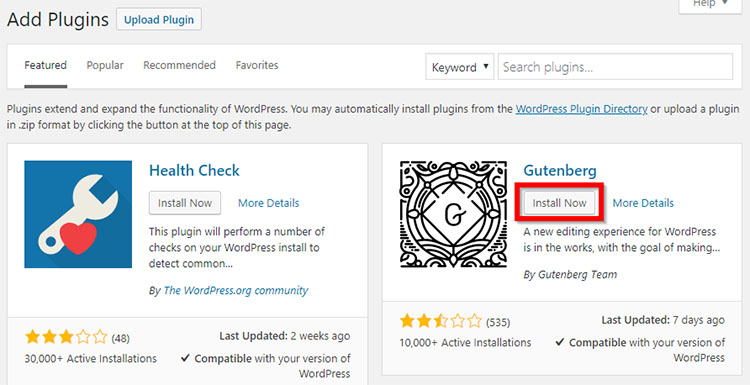Open the Health Check plugin title
This screenshot has width=750, height=385.
194,170
